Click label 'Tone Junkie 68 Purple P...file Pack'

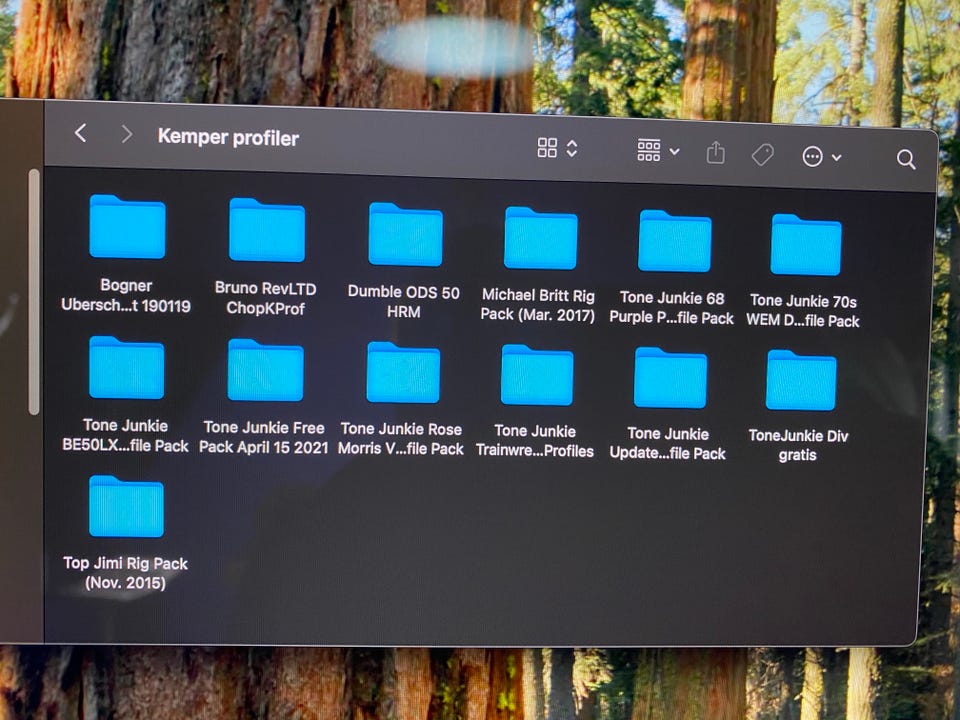point(672,308)
